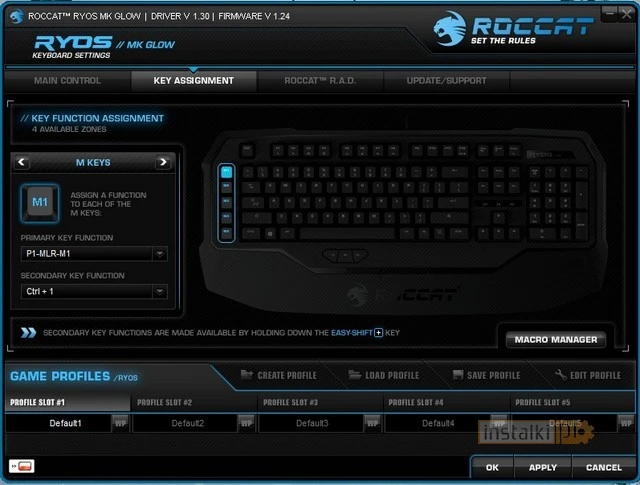
Task: Click the Save Profile disk icon
Action: point(458,375)
